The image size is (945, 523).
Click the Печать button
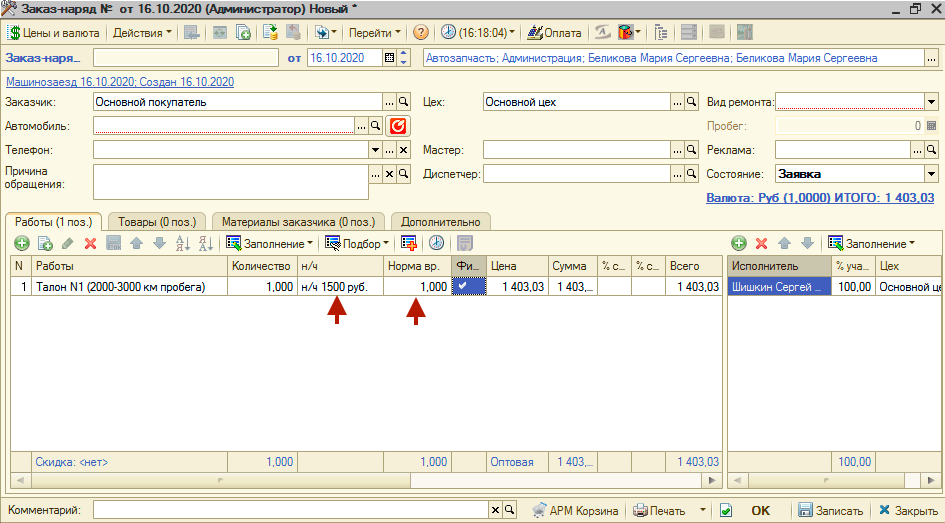[659, 510]
